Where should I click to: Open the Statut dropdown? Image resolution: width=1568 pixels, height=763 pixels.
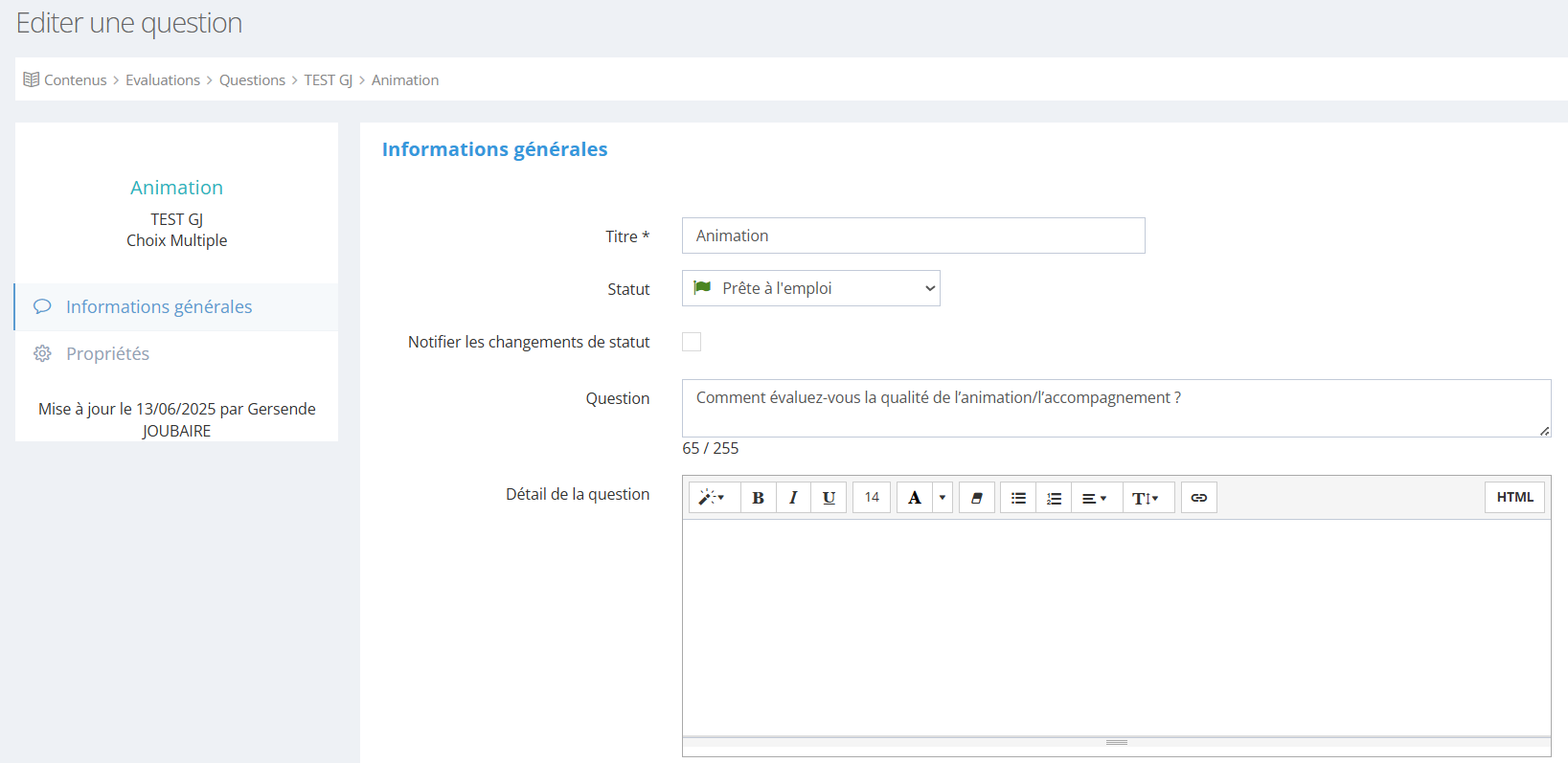coord(810,288)
